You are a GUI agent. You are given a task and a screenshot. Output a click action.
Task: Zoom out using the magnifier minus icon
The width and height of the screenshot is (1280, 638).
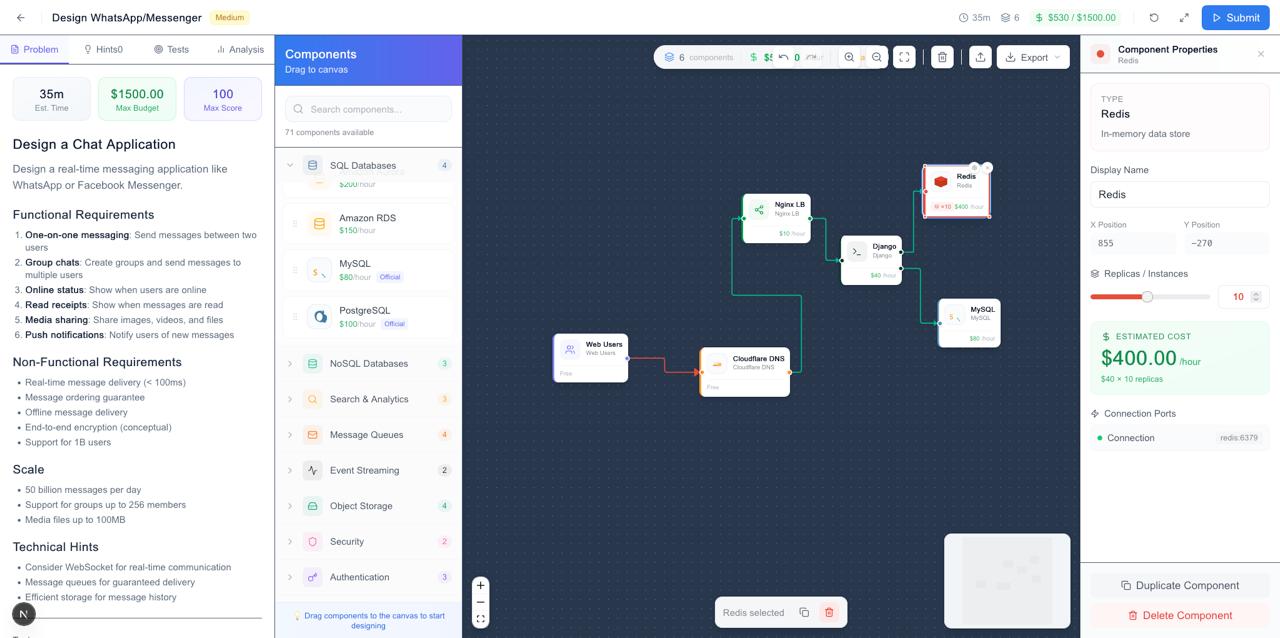click(x=877, y=57)
